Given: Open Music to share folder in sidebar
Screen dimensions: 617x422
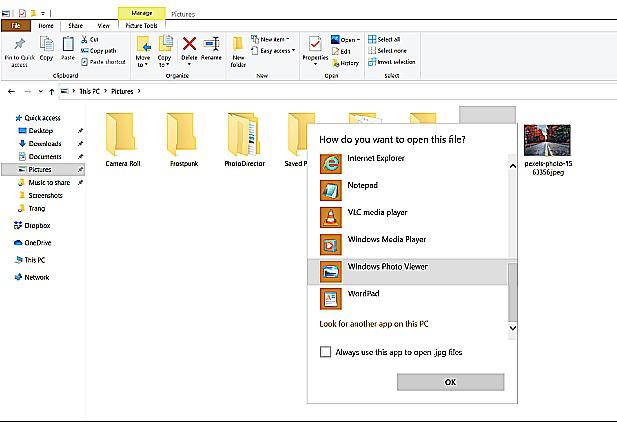Looking at the screenshot, I should click(x=44, y=183).
